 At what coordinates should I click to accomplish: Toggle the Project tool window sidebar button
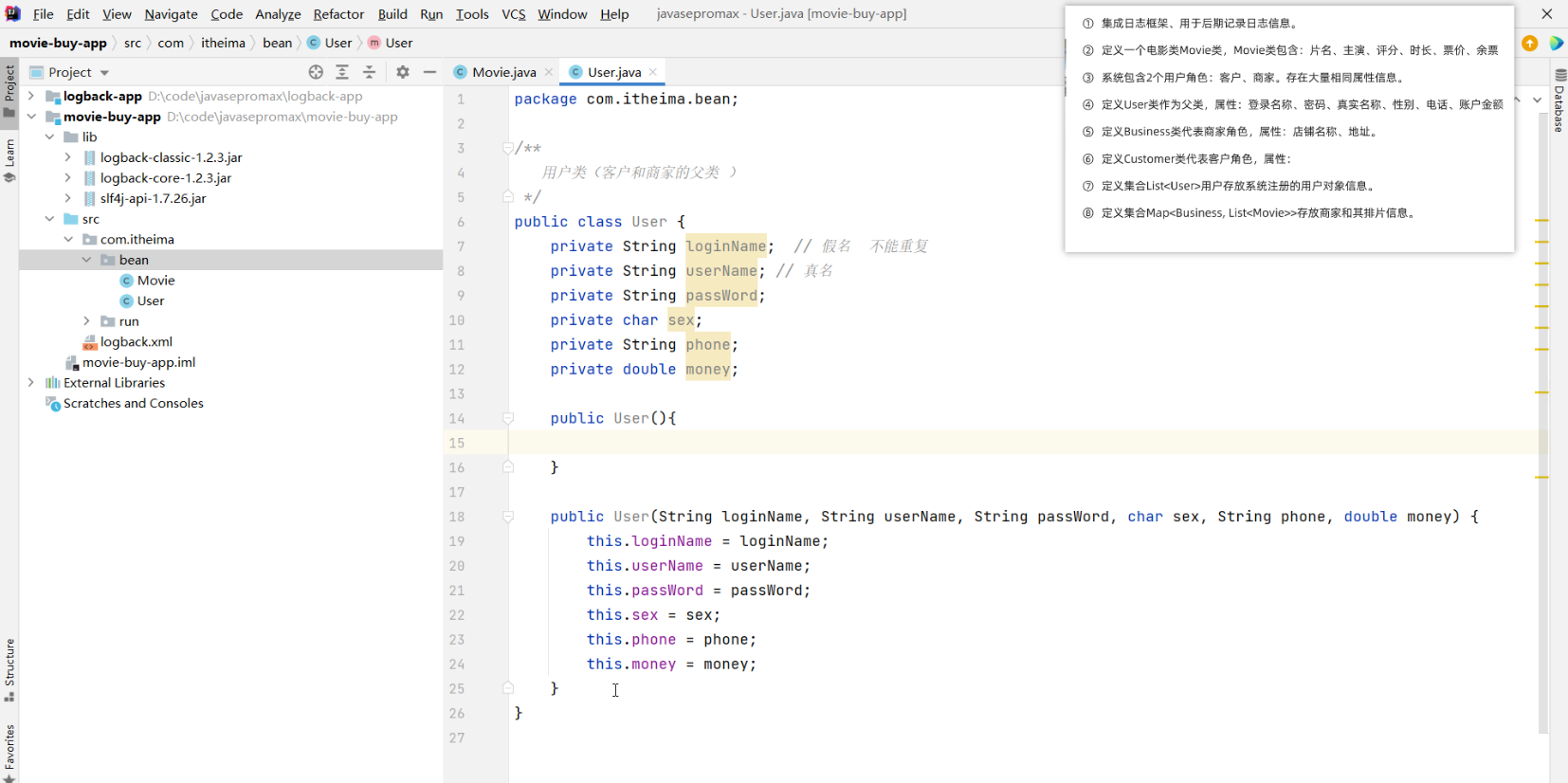click(9, 91)
